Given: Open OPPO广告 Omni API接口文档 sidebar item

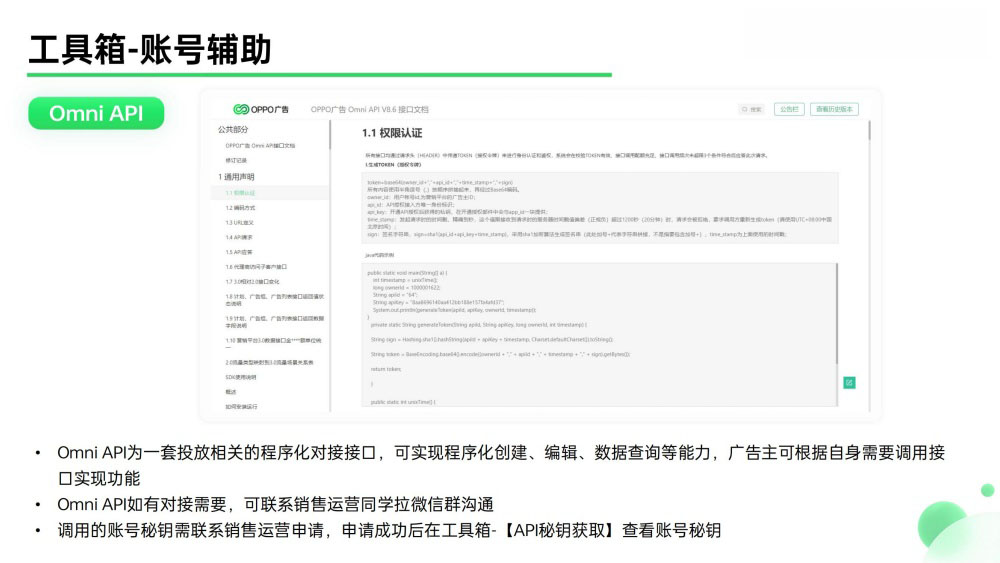Looking at the screenshot, I should (260, 145).
